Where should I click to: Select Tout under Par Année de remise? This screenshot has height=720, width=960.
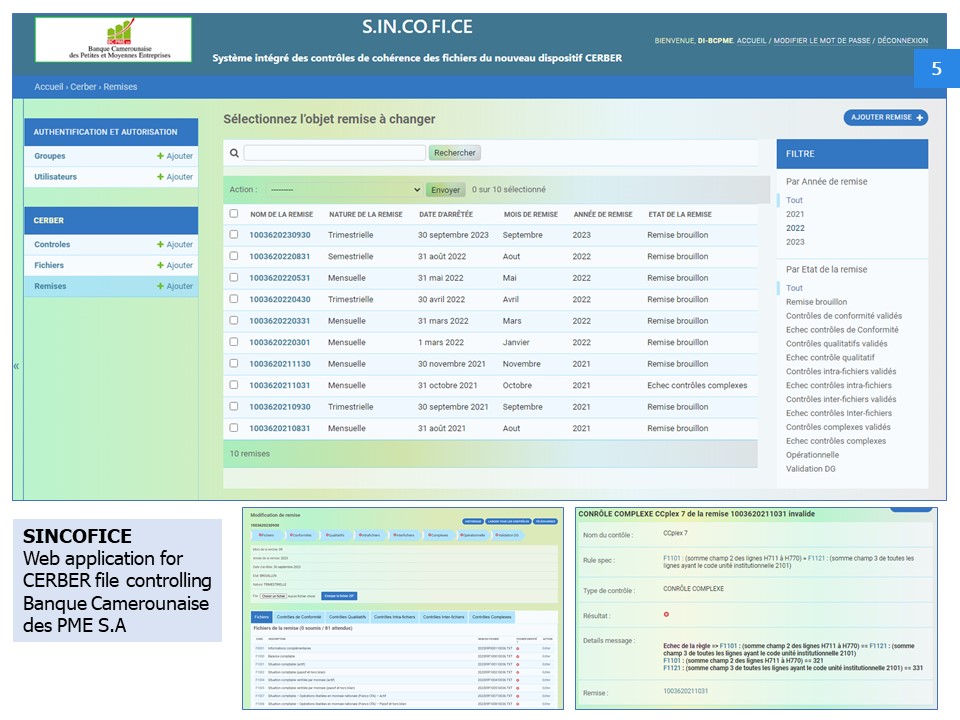coord(794,200)
